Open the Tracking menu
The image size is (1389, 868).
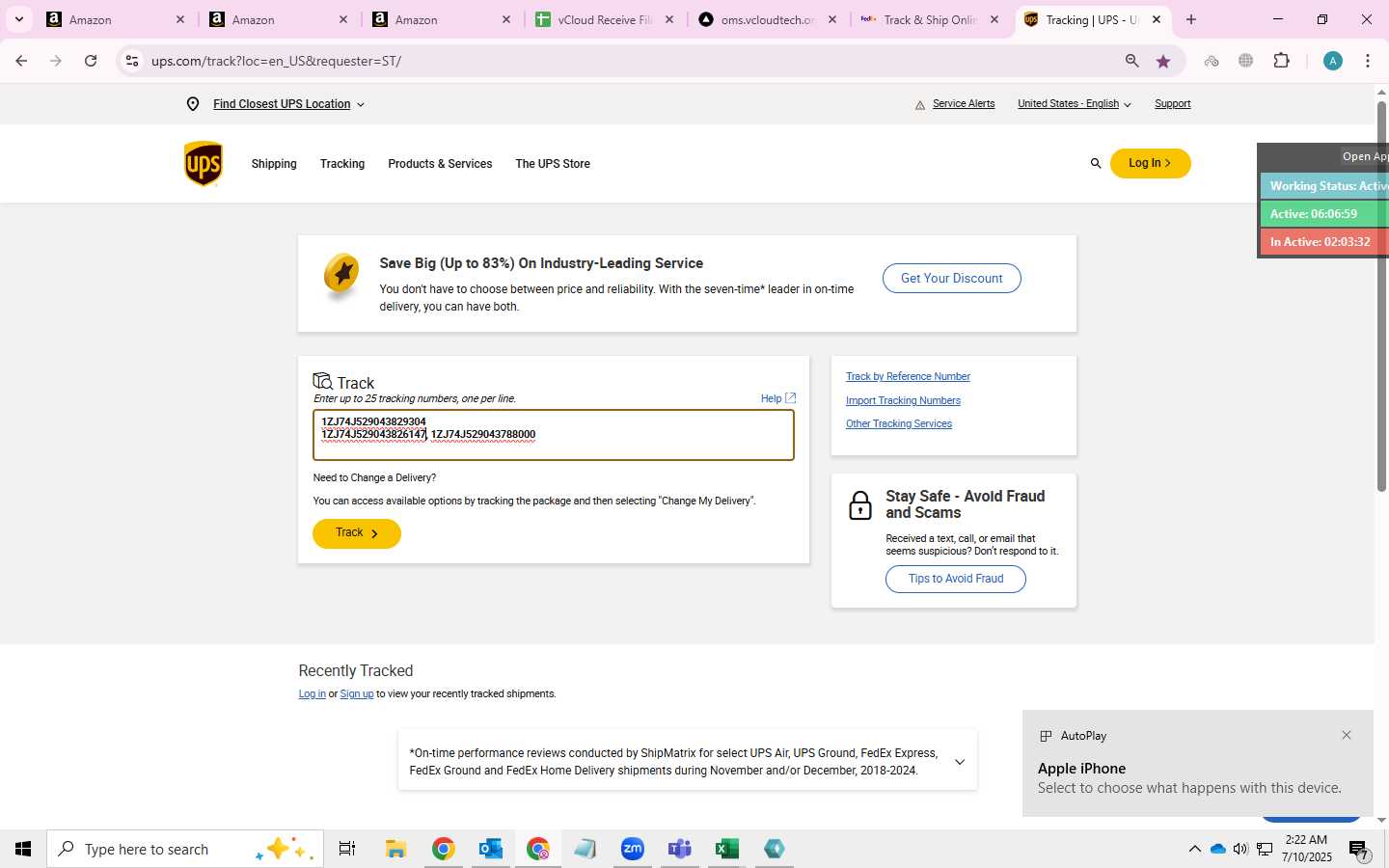click(x=342, y=164)
